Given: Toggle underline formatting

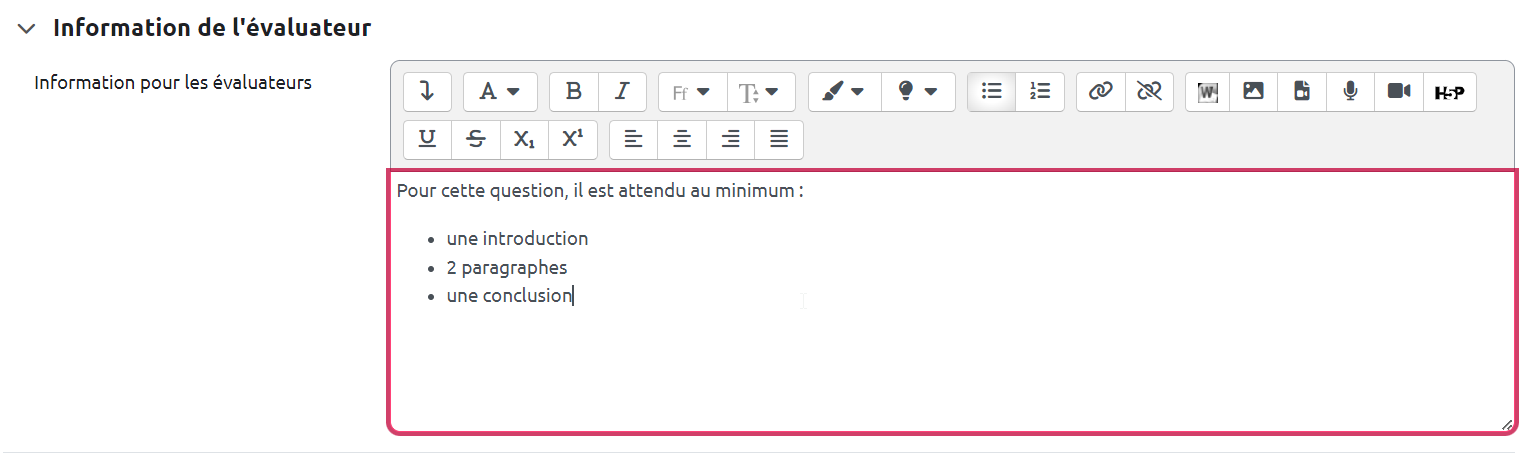Looking at the screenshot, I should [x=427, y=140].
